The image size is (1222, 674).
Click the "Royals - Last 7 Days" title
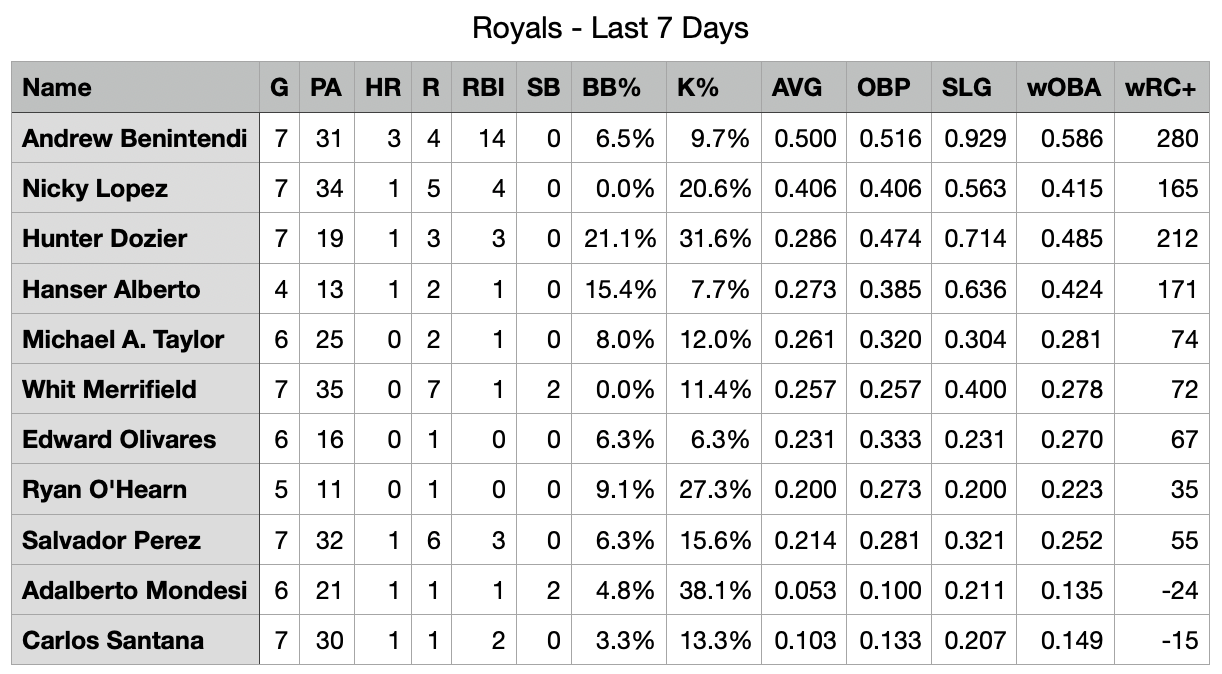click(x=610, y=28)
